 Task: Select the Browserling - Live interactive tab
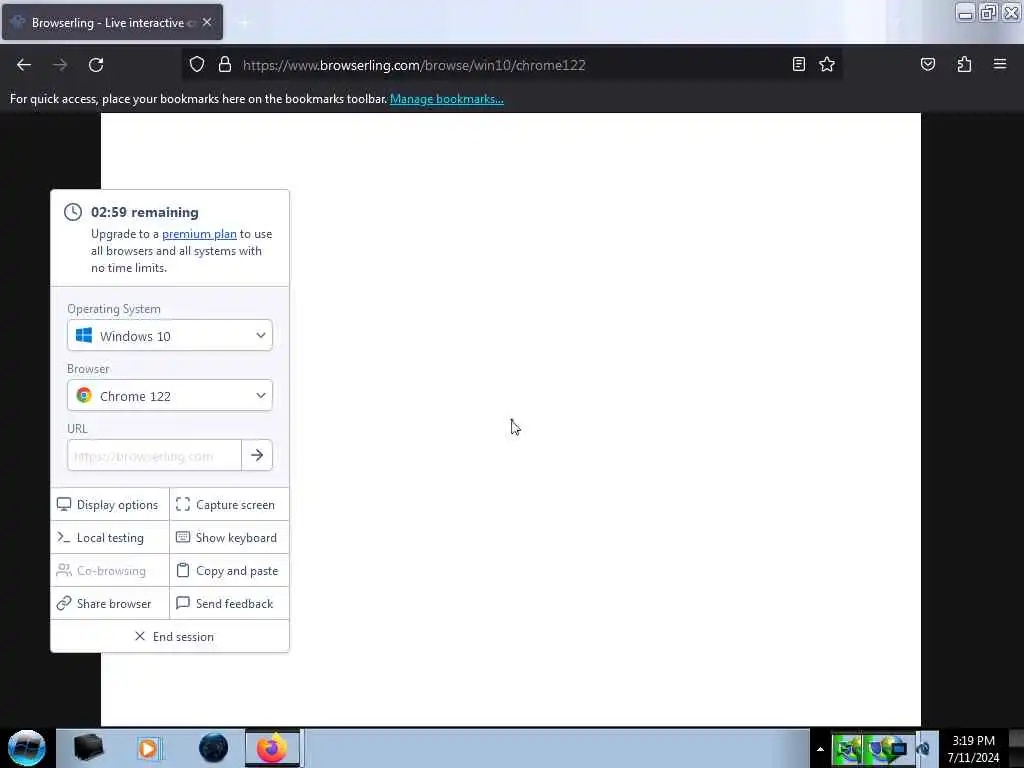click(112, 22)
